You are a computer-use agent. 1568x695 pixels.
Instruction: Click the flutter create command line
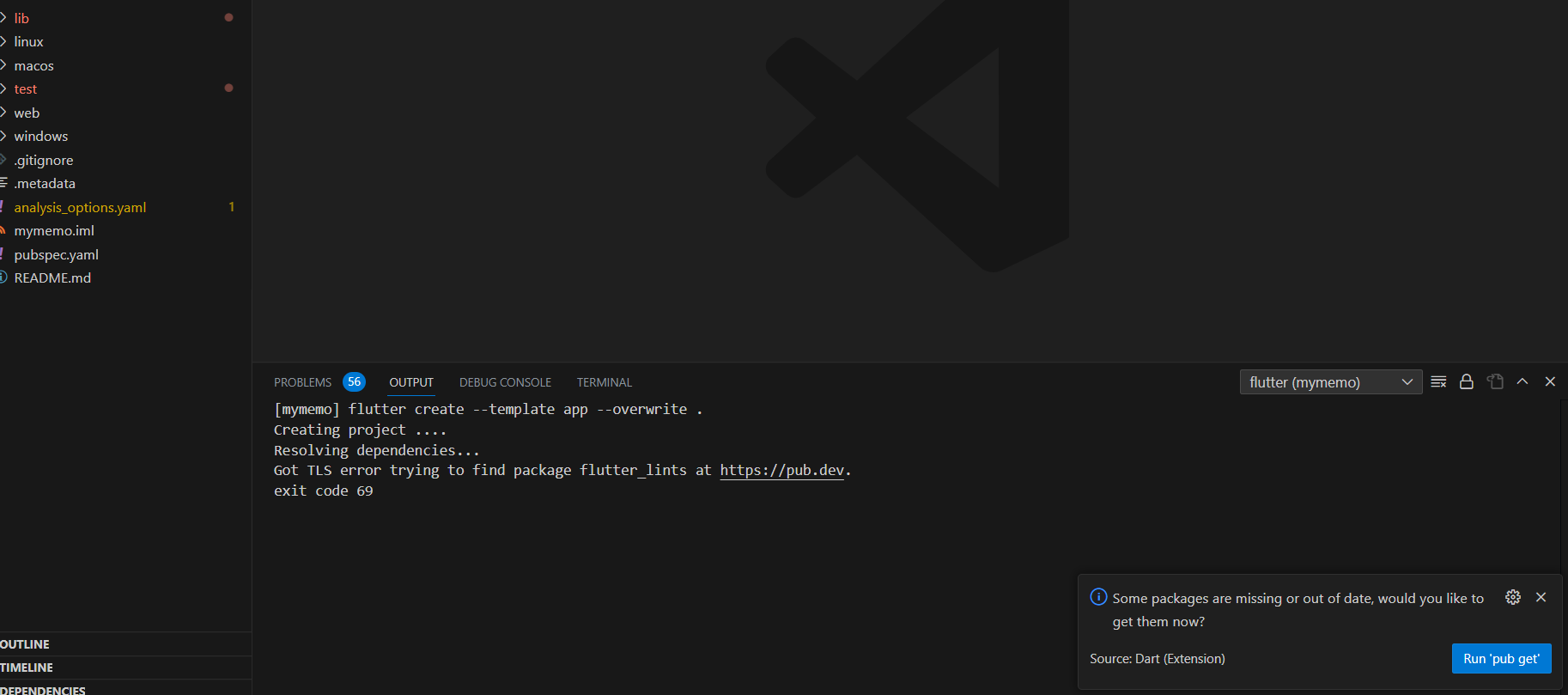489,409
